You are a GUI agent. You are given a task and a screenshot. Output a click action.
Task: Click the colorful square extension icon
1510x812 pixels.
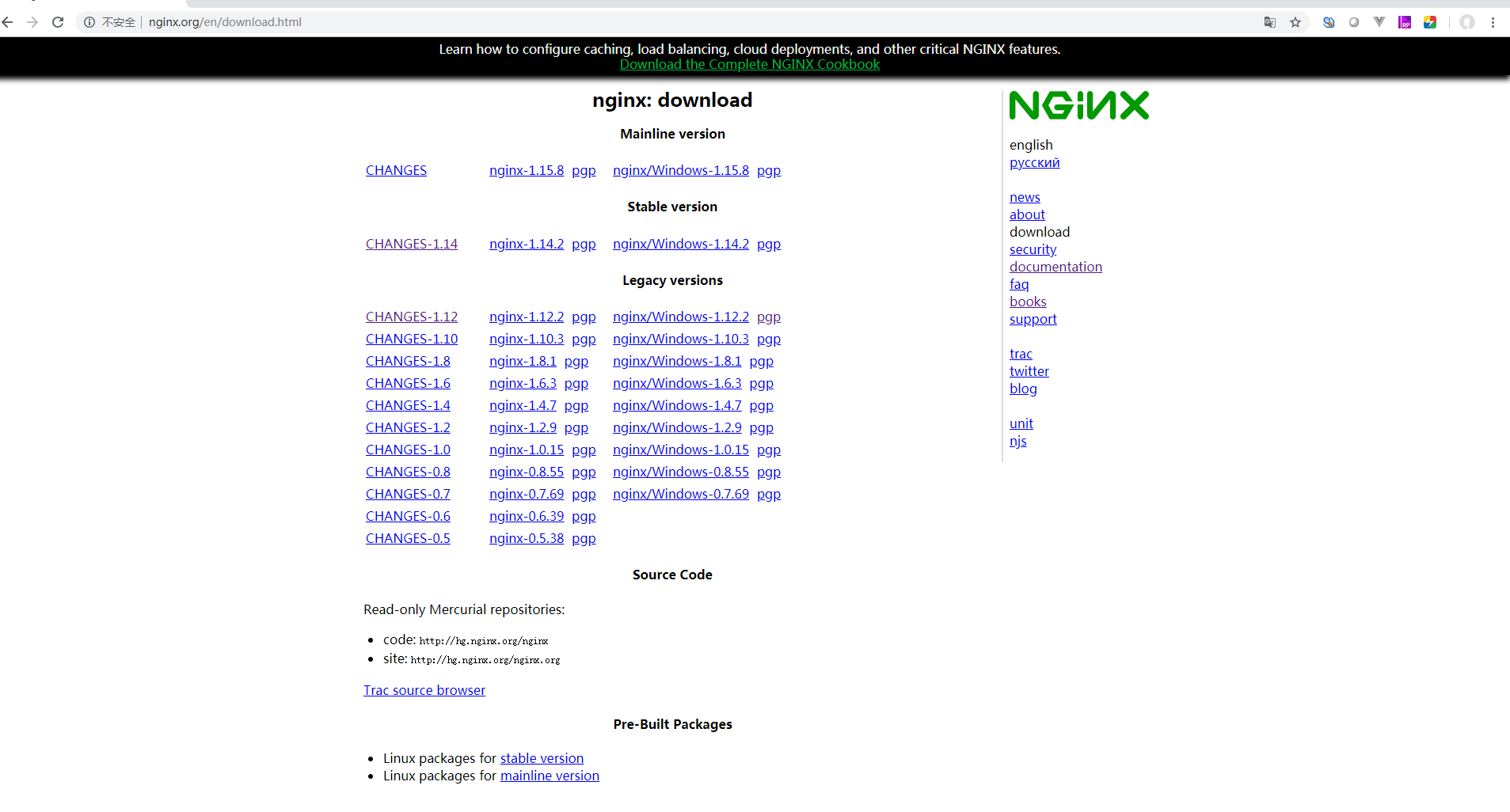(x=1430, y=22)
